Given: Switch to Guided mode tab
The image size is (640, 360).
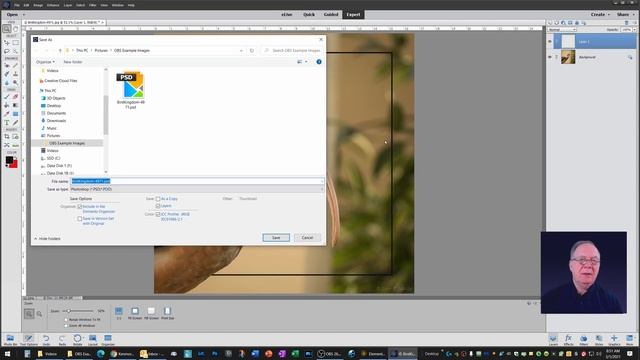Looking at the screenshot, I should (x=331, y=14).
